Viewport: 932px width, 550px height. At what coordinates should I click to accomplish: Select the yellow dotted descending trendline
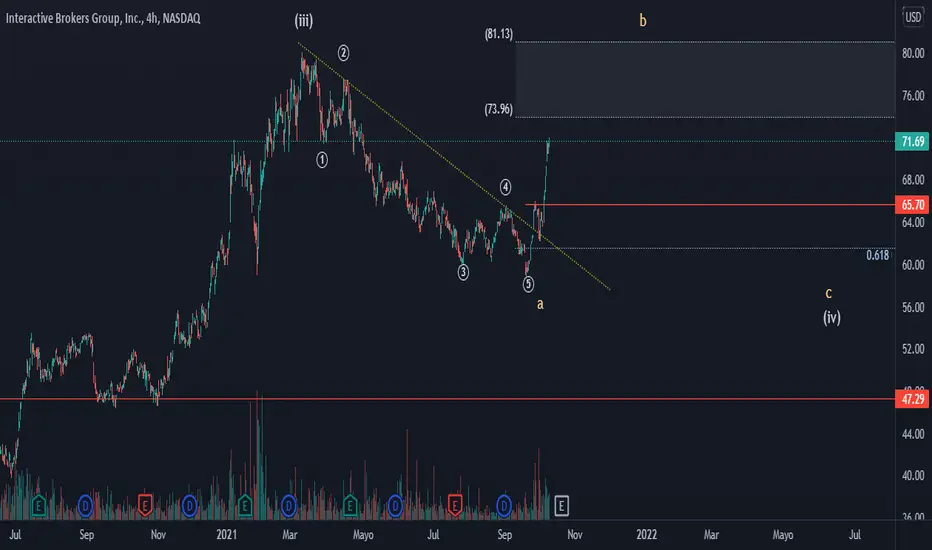click(454, 166)
